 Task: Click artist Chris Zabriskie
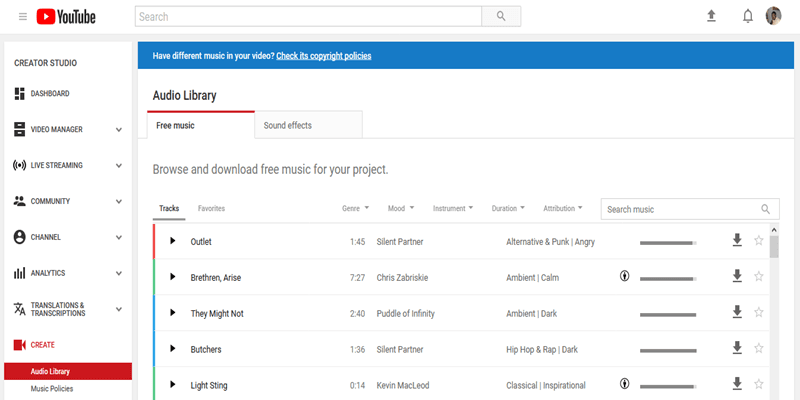point(402,278)
